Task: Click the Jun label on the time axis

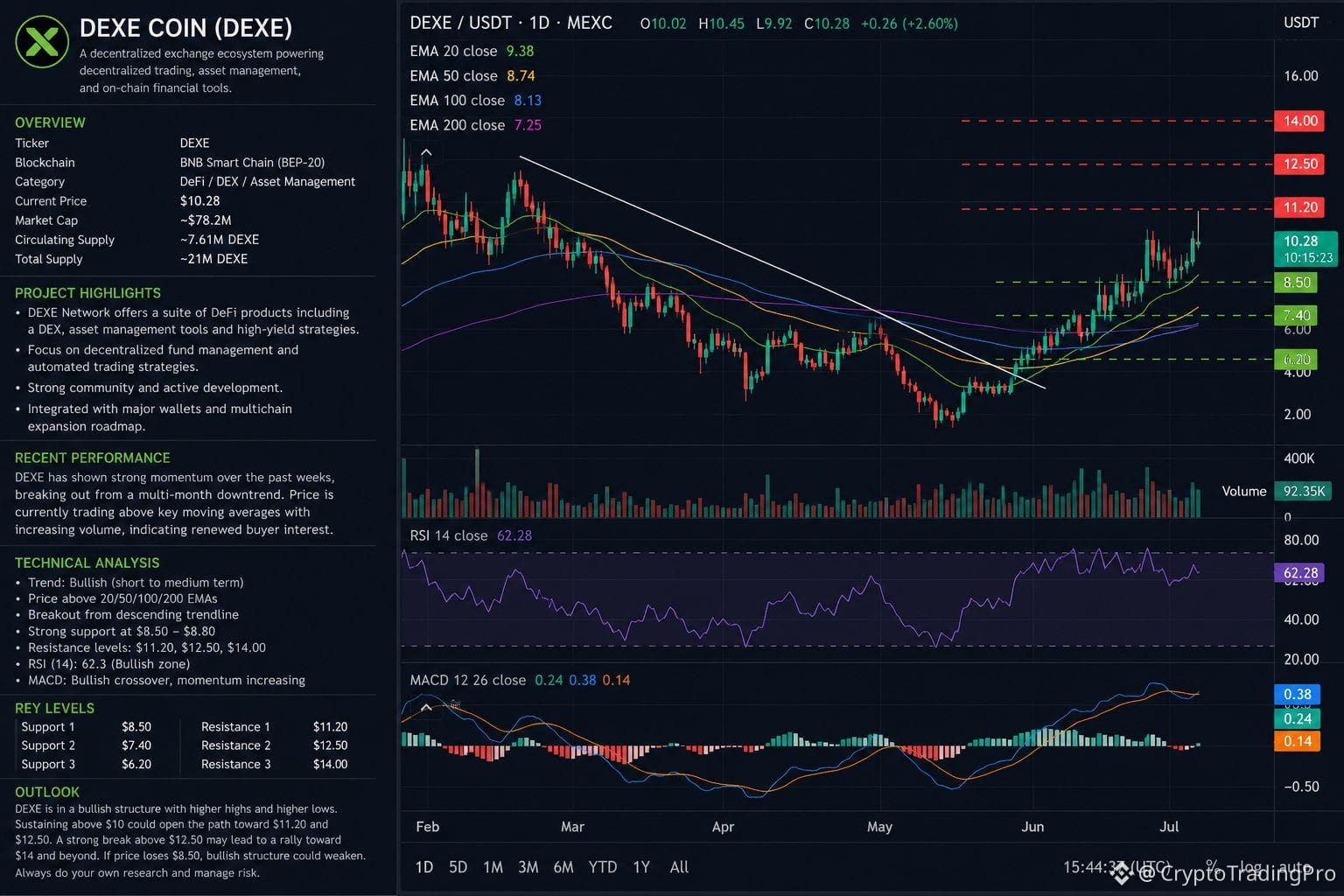Action: [x=1032, y=827]
